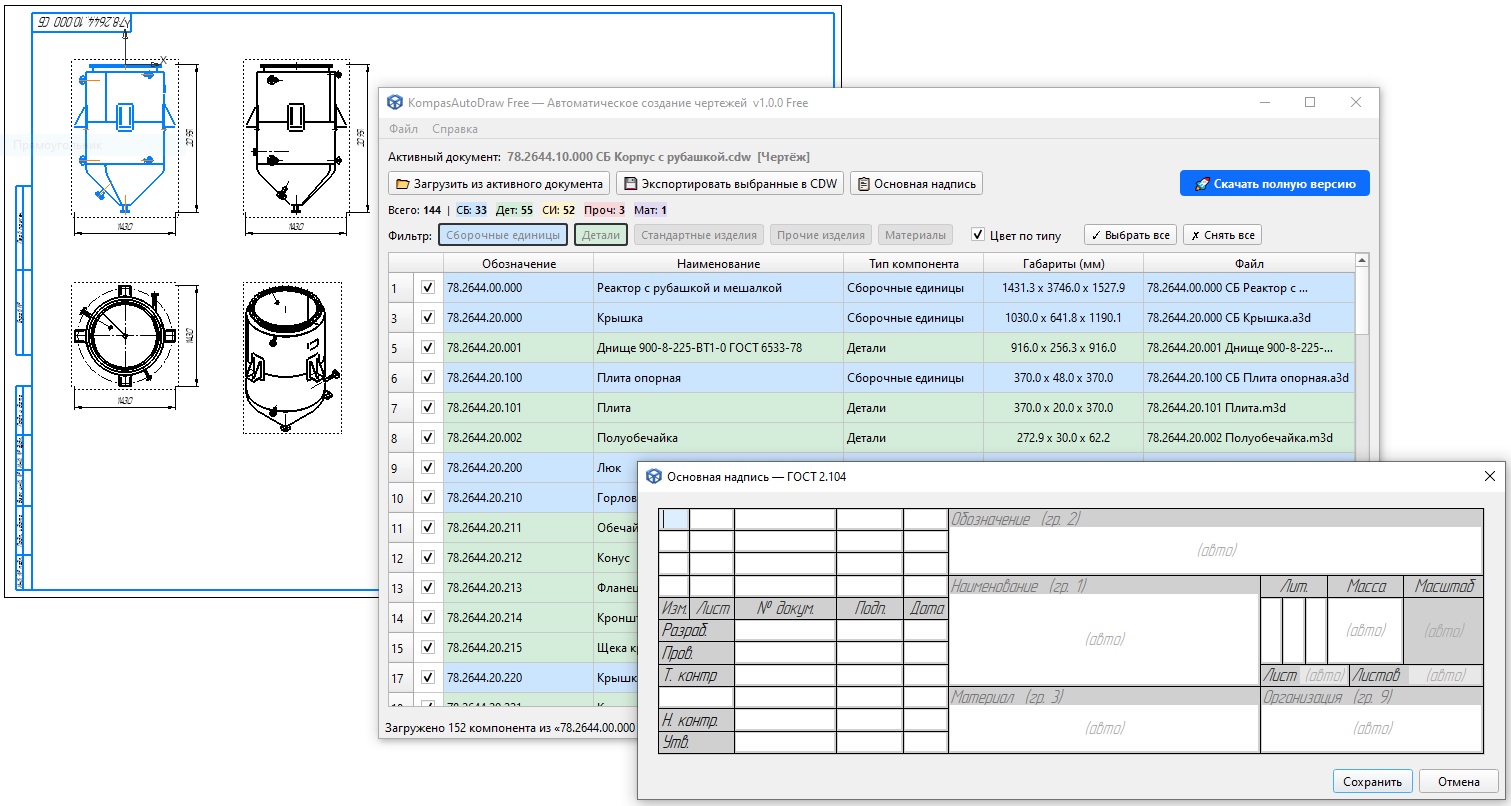Uncheck row 1 Реактор с рубашкой и мешалкой
Image resolution: width=1511 pixels, height=806 pixels.
point(428,288)
